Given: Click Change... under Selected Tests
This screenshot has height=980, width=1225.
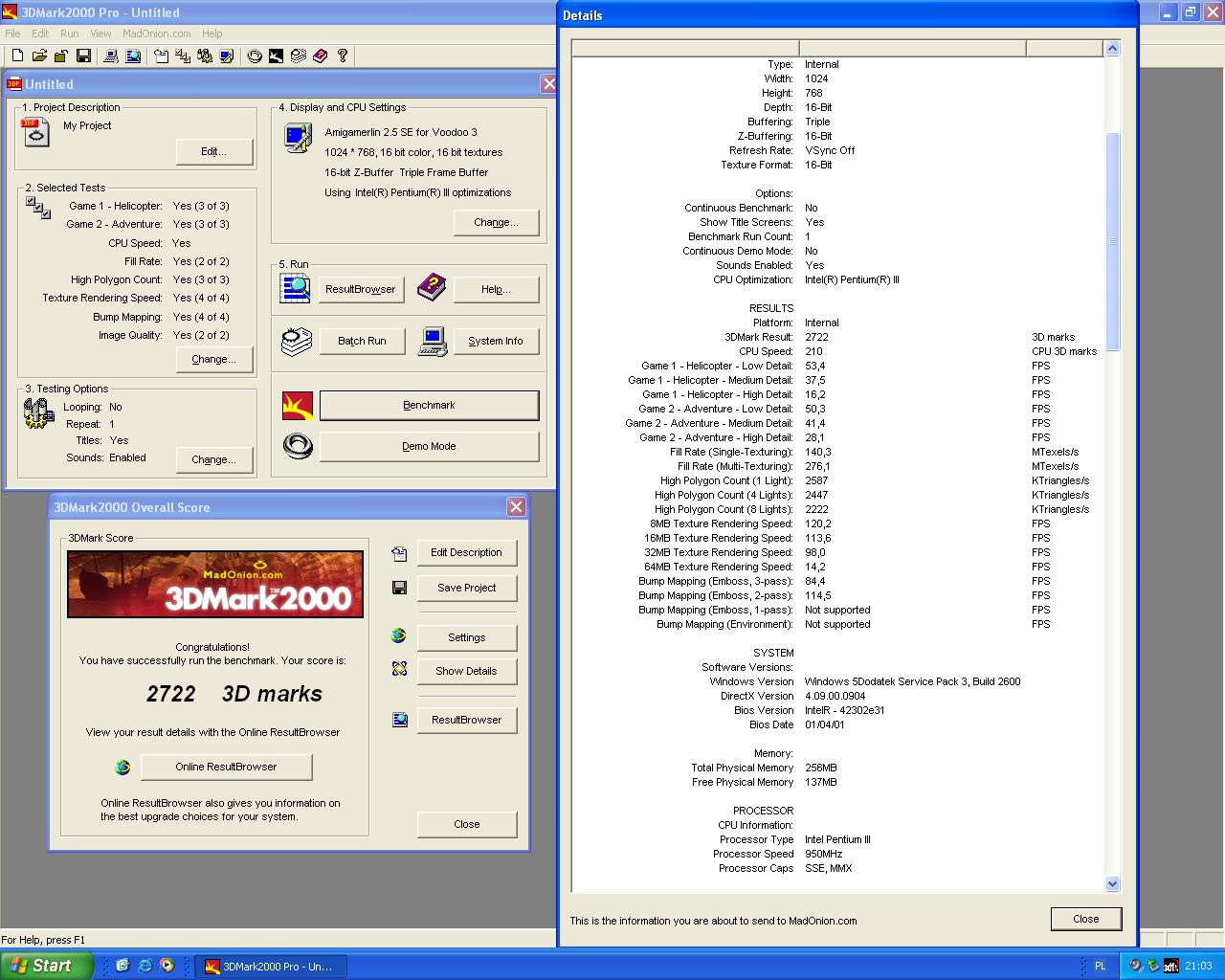Looking at the screenshot, I should tap(214, 359).
